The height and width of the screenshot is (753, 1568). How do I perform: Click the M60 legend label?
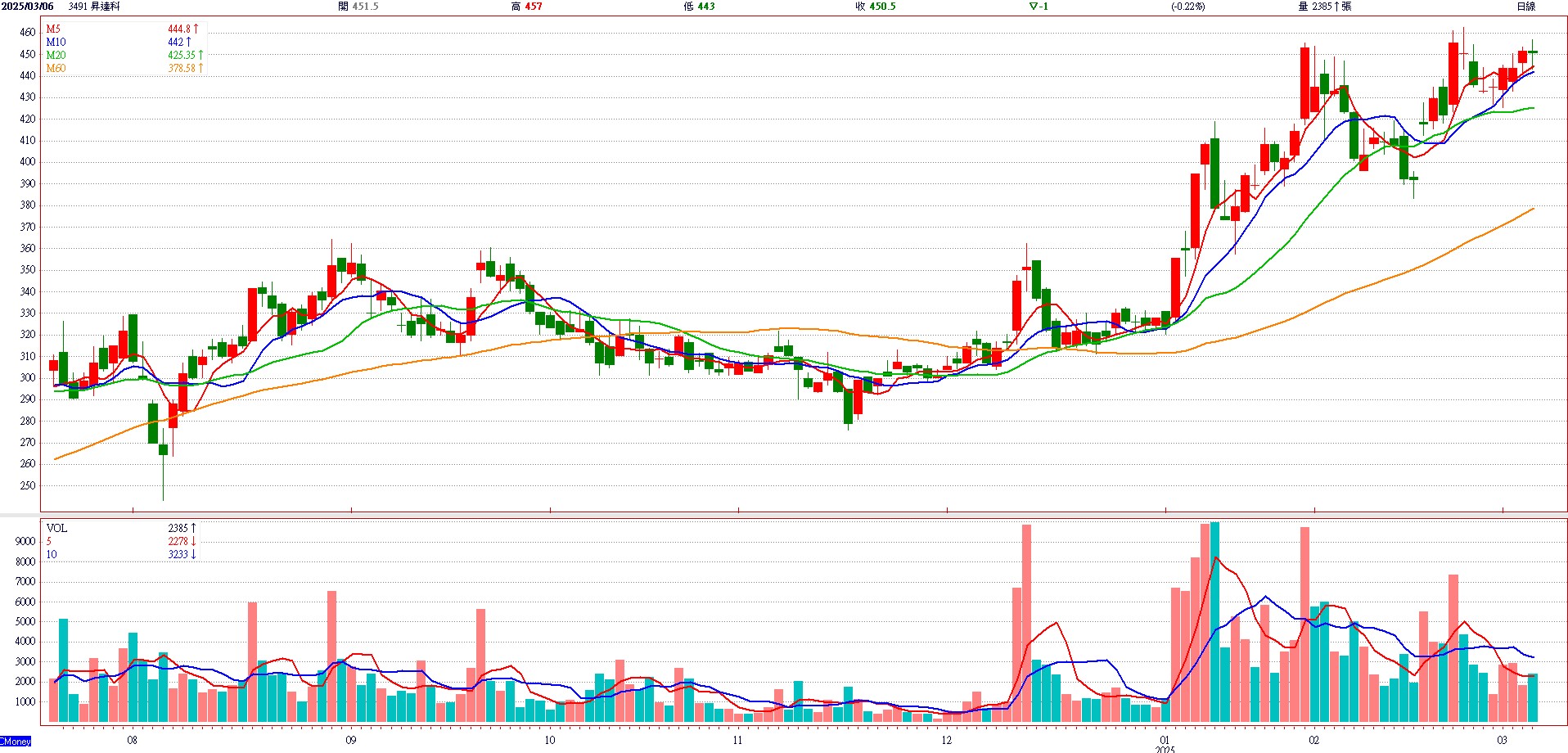tap(56, 68)
